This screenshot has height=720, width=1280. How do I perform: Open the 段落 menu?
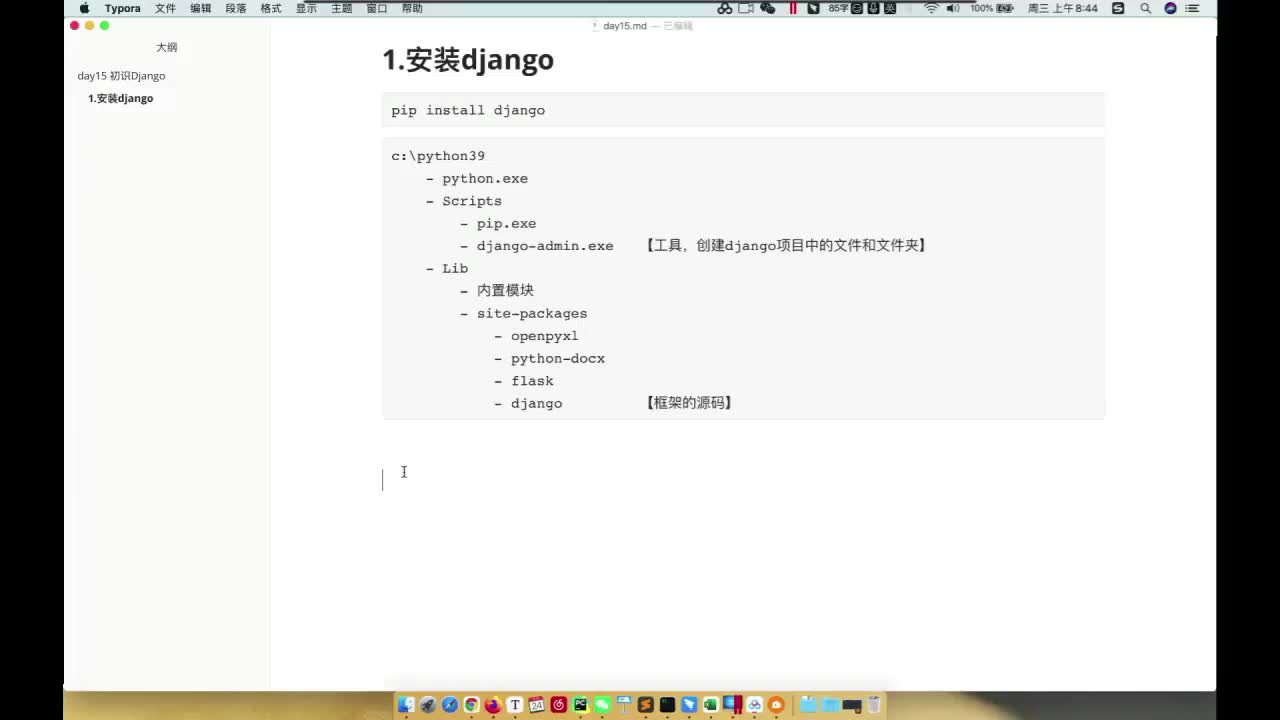[x=236, y=8]
